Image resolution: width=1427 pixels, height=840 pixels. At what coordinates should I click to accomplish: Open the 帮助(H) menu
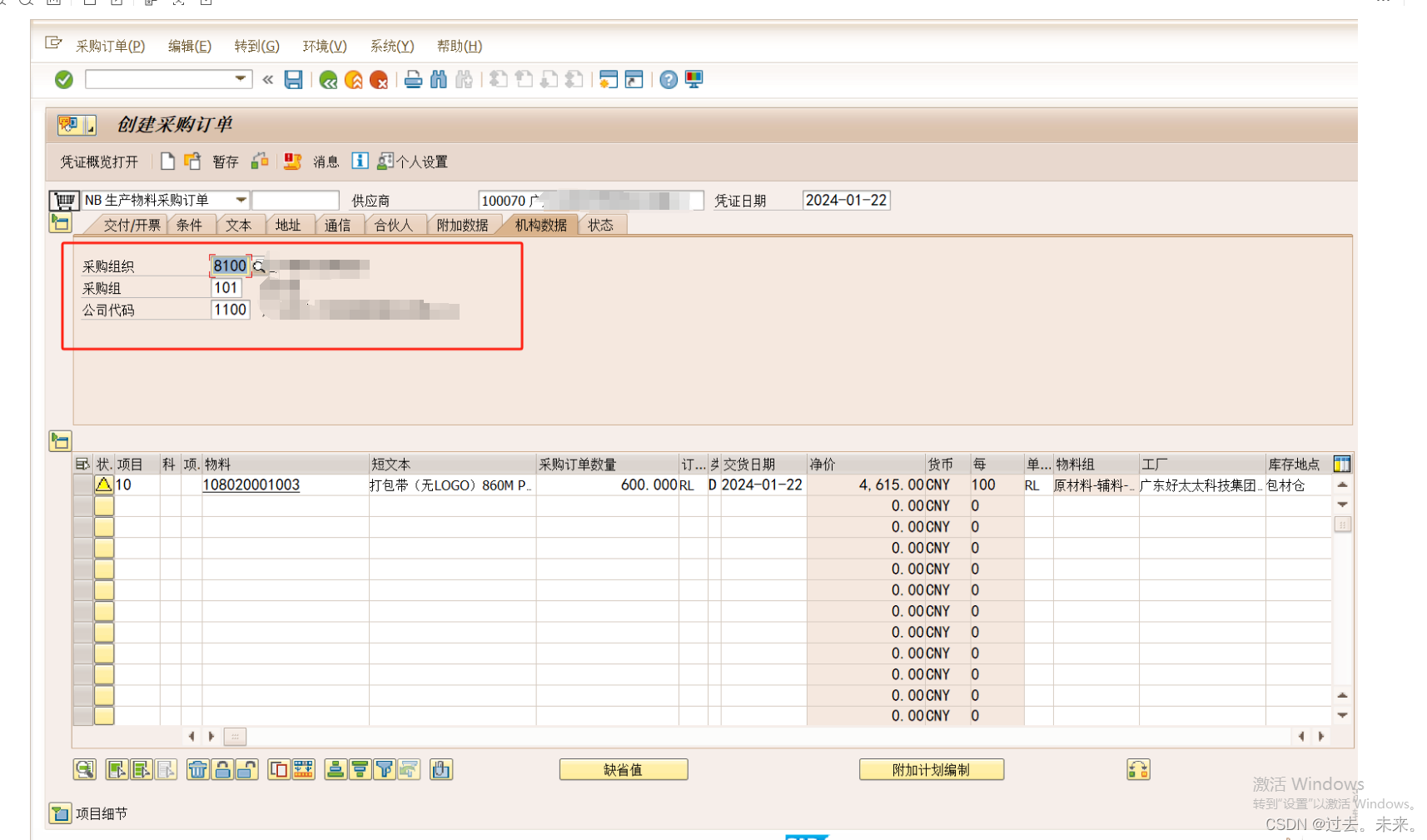point(460,47)
